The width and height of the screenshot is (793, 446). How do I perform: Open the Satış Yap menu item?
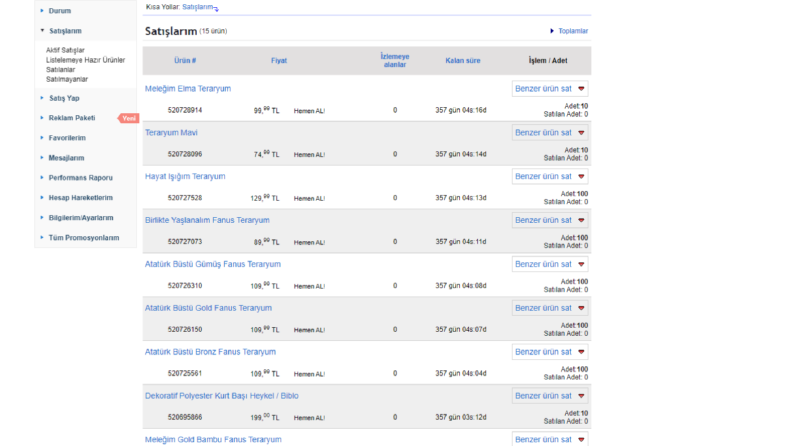coord(64,98)
